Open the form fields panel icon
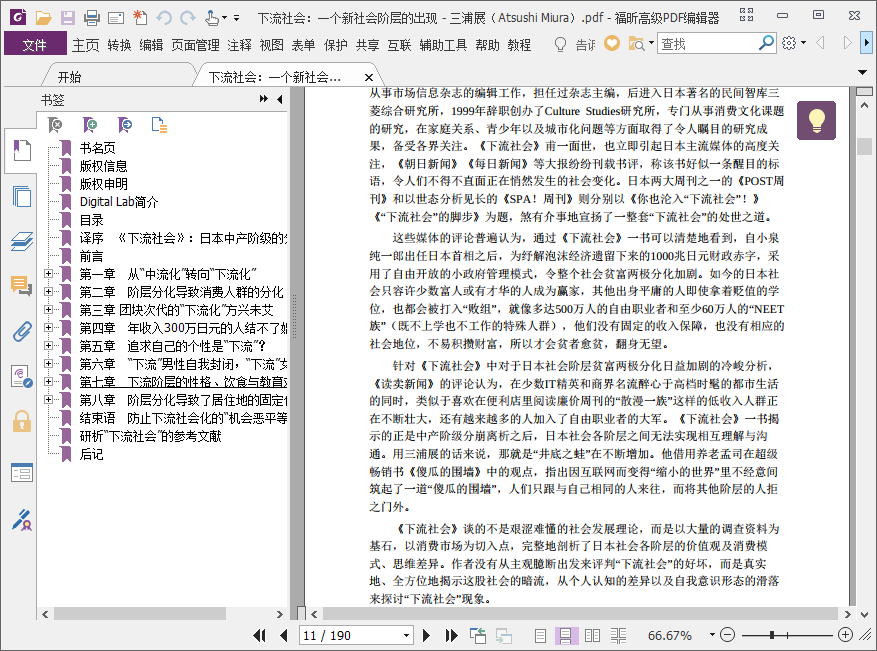Screen dimensions: 877x651 click(x=21, y=473)
